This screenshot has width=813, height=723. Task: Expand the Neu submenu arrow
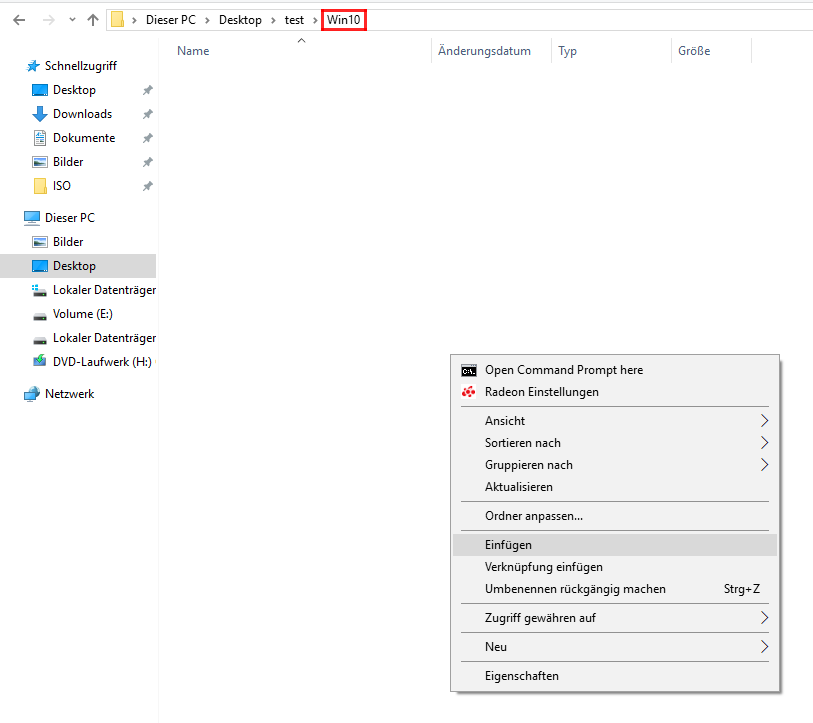764,647
